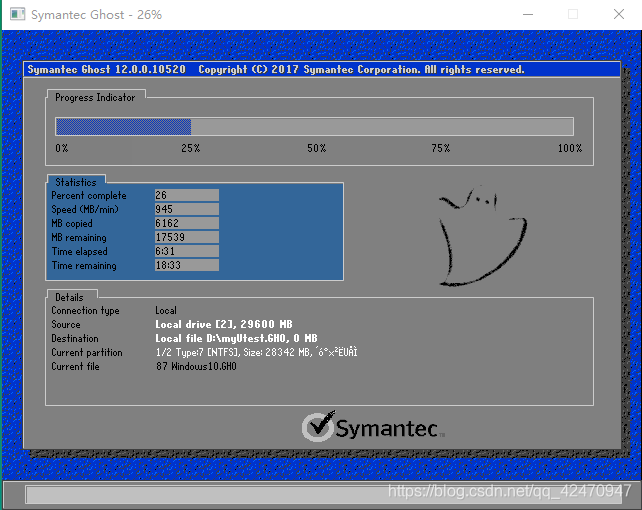This screenshot has height=510, width=642.
Task: Click the 25% progress scale label
Action: click(190, 148)
